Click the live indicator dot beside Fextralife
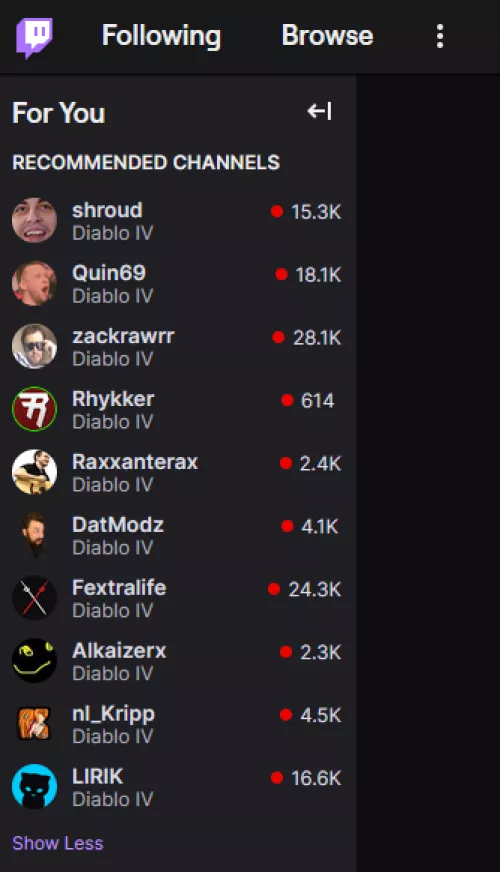Viewport: 500px width, 872px height. [x=274, y=589]
